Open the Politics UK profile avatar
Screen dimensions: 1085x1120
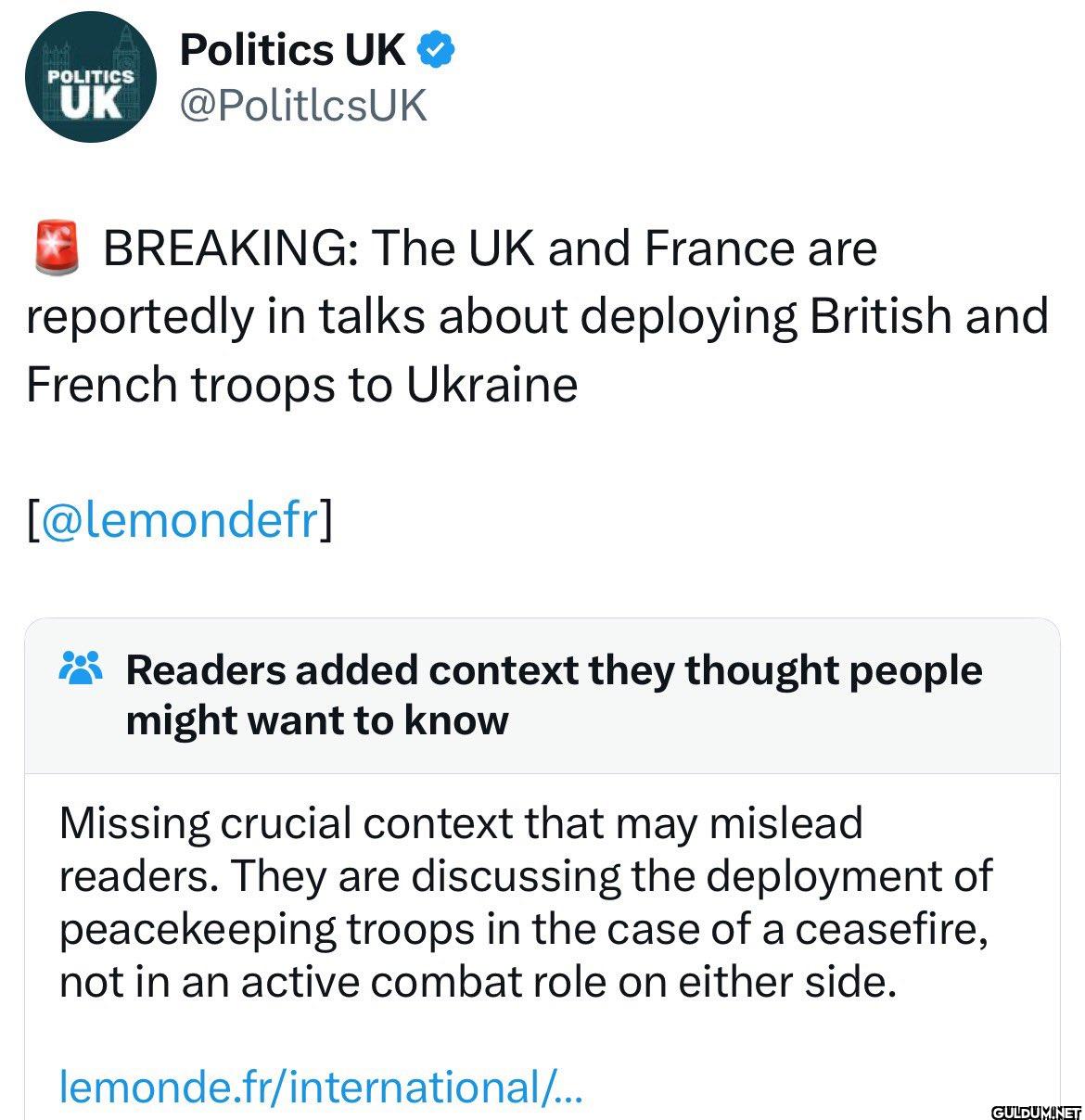click(89, 79)
